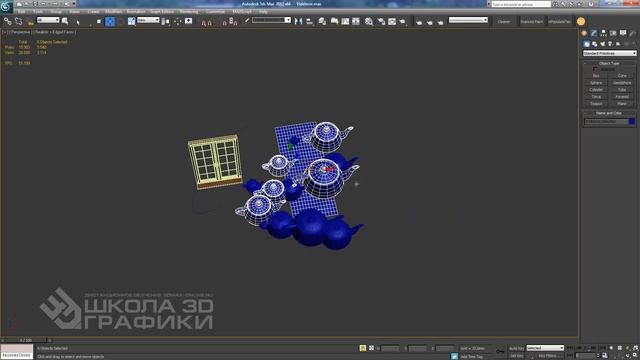Screen dimensions: 640x360
Task: Open the Auto Key Selected dropdown
Action: (545, 348)
